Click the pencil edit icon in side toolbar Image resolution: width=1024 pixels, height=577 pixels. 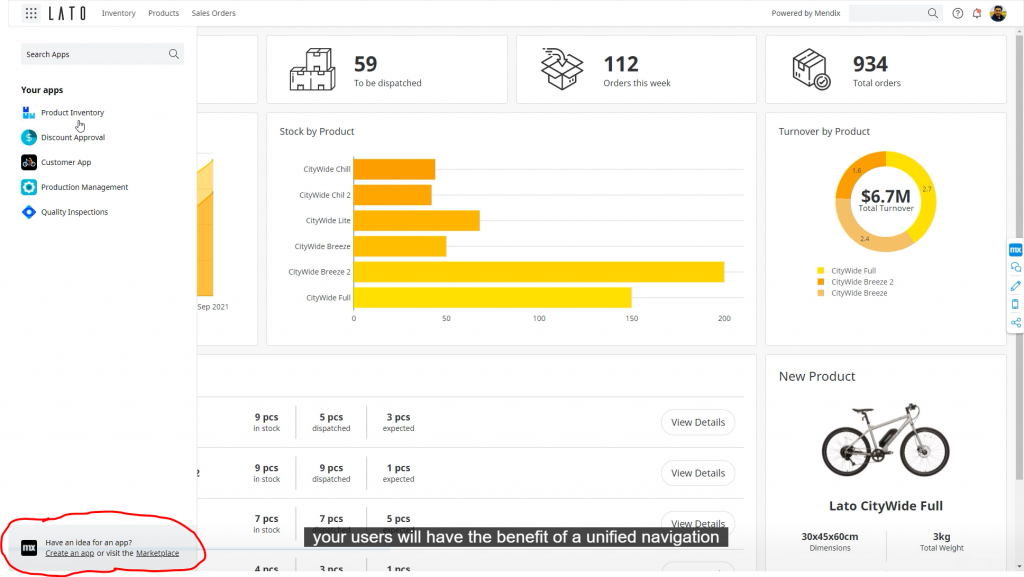(1015, 286)
